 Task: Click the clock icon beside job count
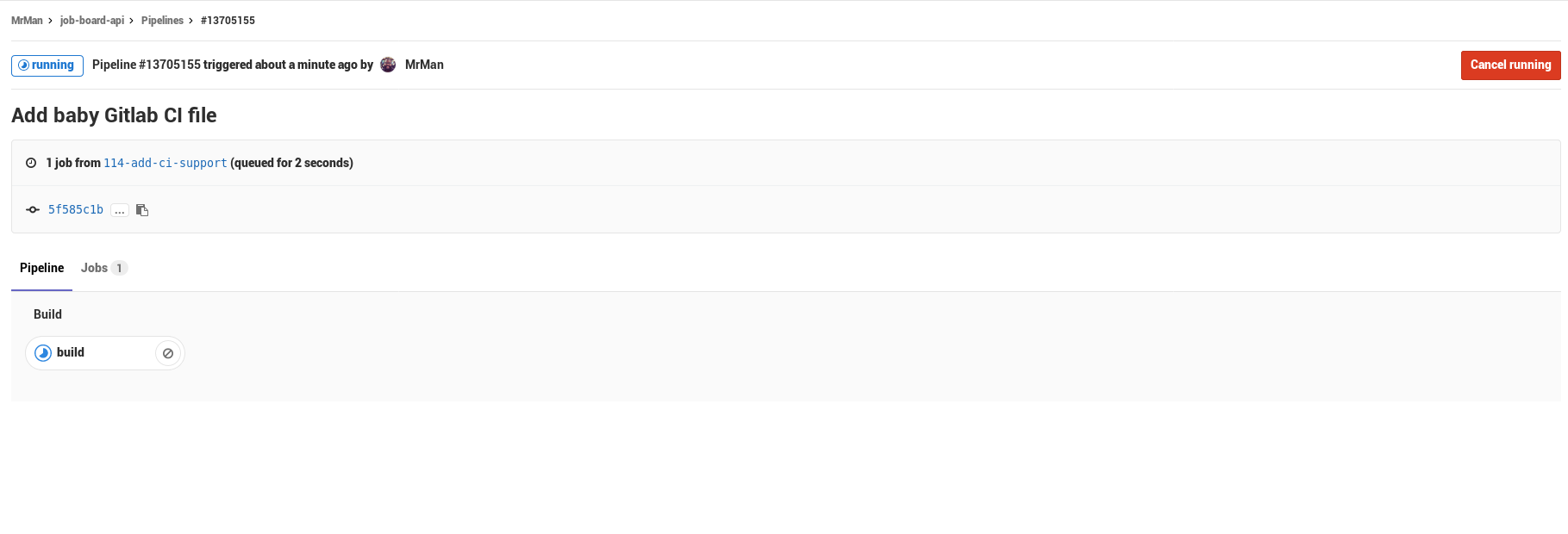(31, 163)
